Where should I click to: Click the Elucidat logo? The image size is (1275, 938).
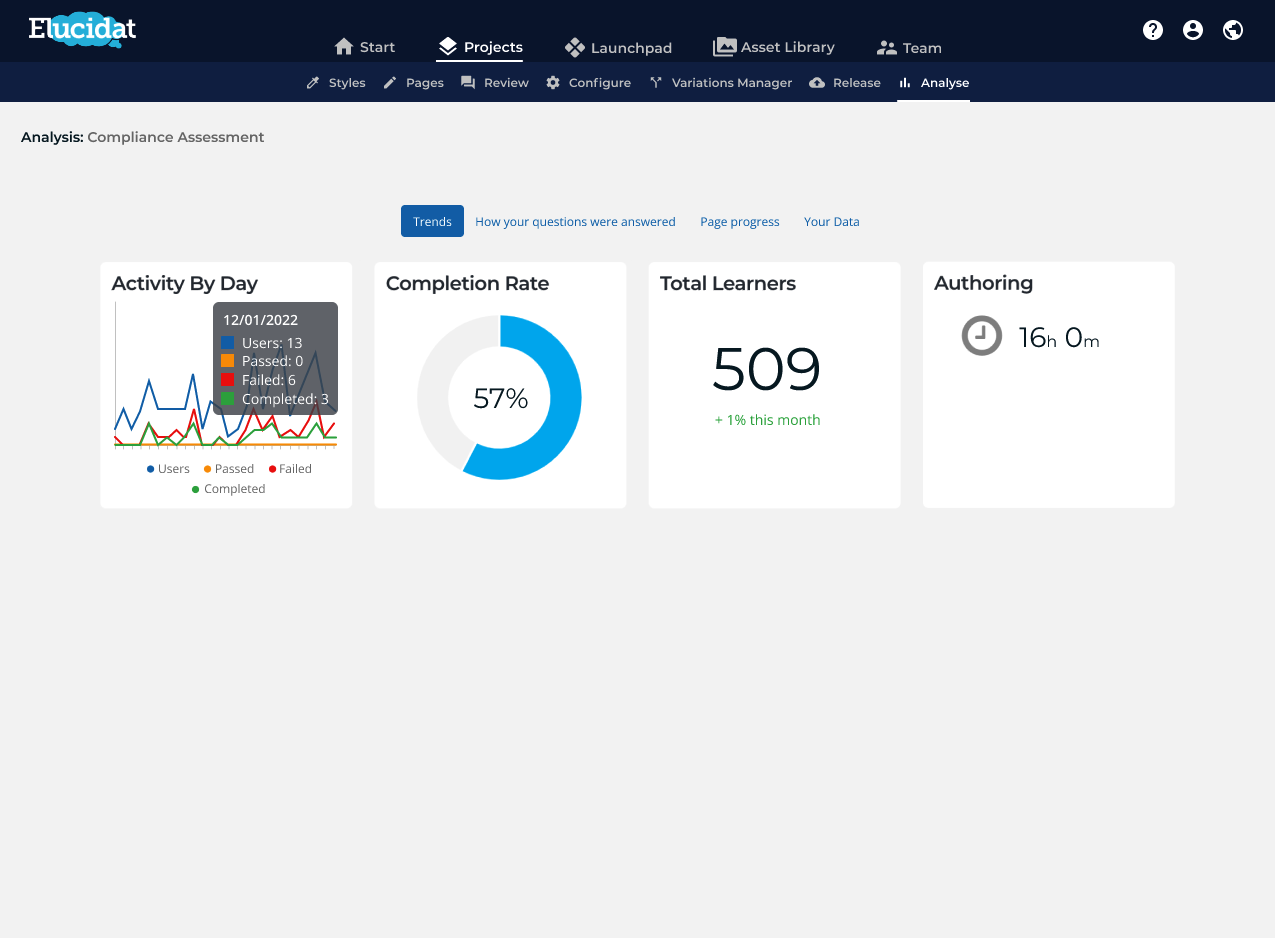(82, 30)
